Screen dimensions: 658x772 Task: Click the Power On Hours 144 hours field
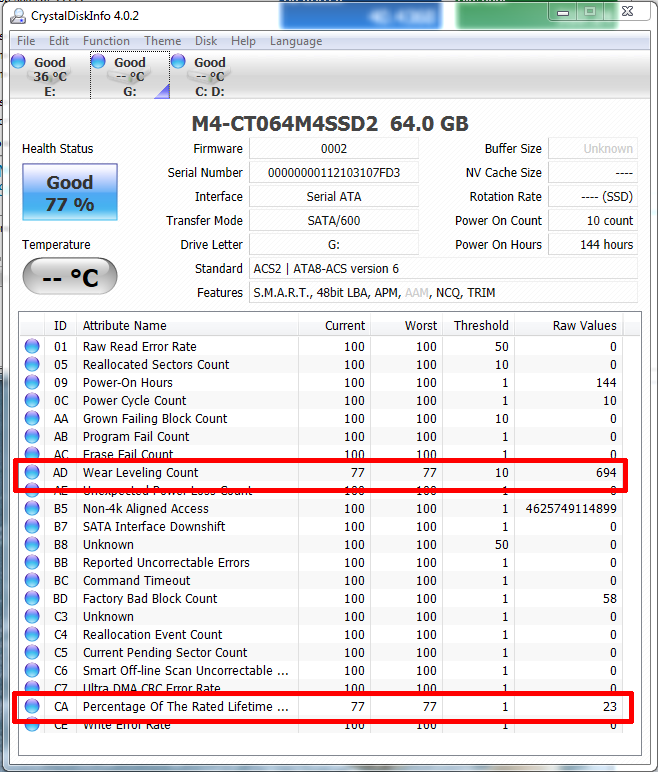[593, 245]
